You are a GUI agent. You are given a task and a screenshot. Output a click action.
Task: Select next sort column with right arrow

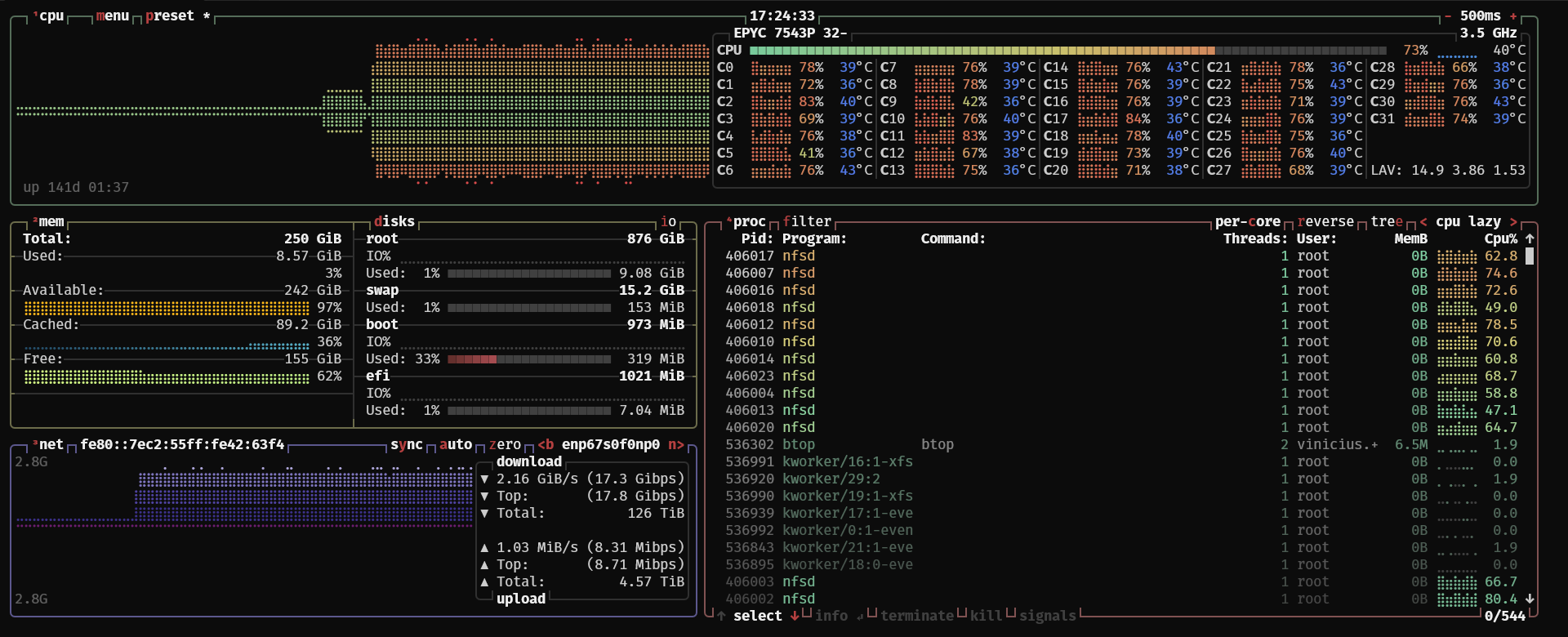tap(1513, 221)
